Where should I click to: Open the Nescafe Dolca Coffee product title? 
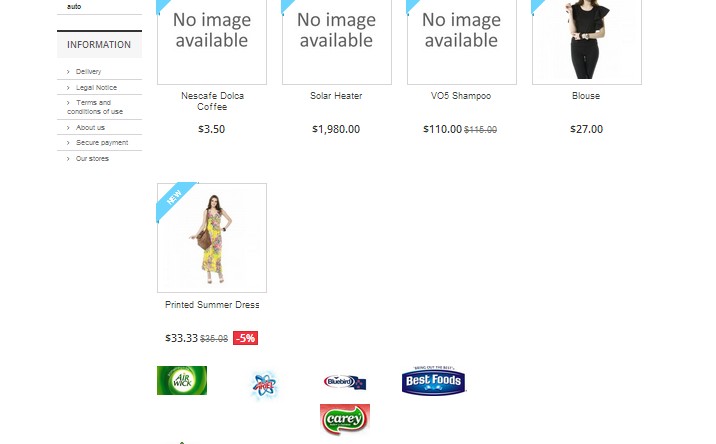pyautogui.click(x=212, y=101)
